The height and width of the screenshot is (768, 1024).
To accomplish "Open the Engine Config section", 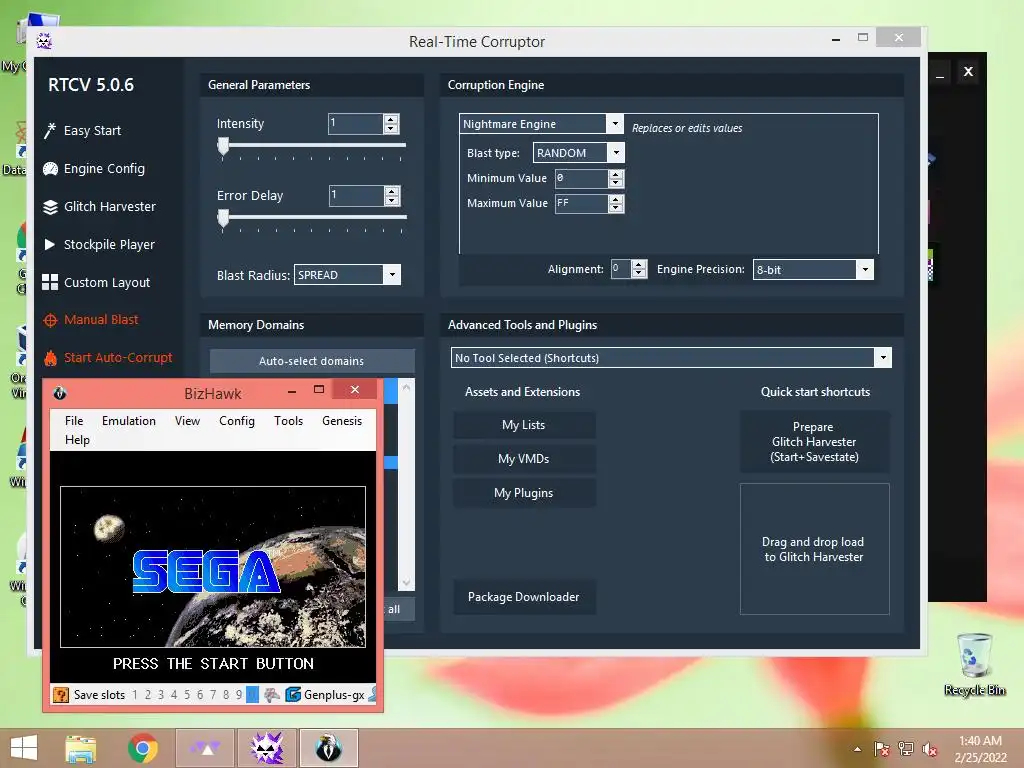I will [94, 168].
